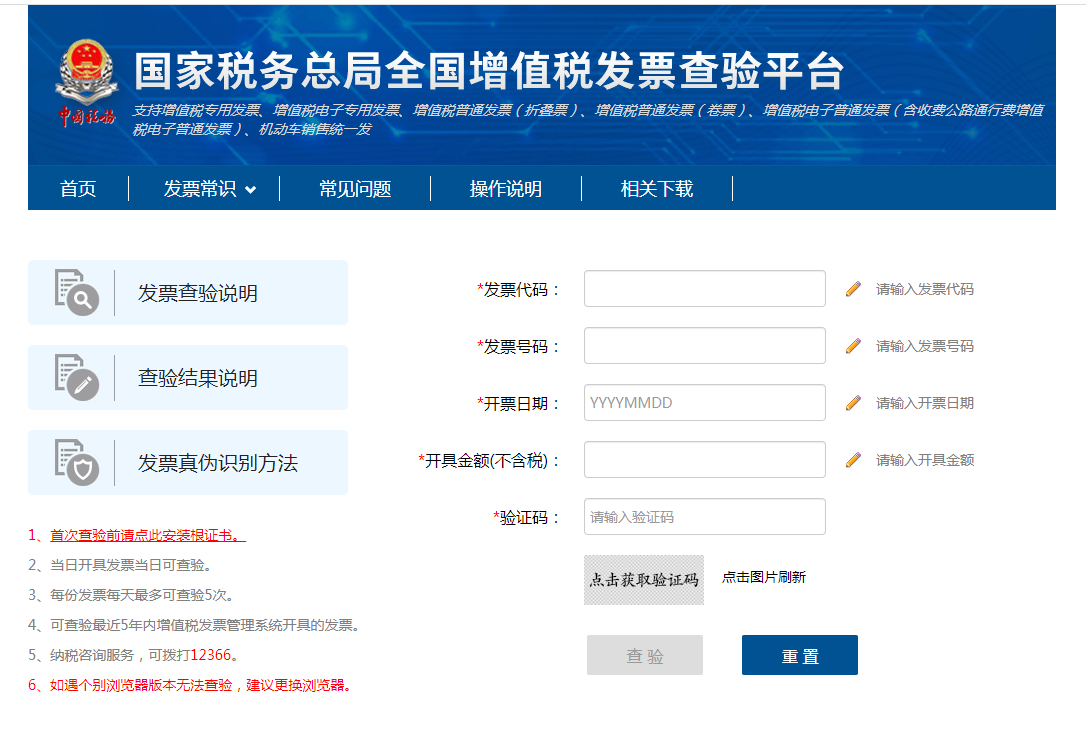Focus the 发票代码 input field
Viewport: 1086px width, 738px height.
point(705,289)
